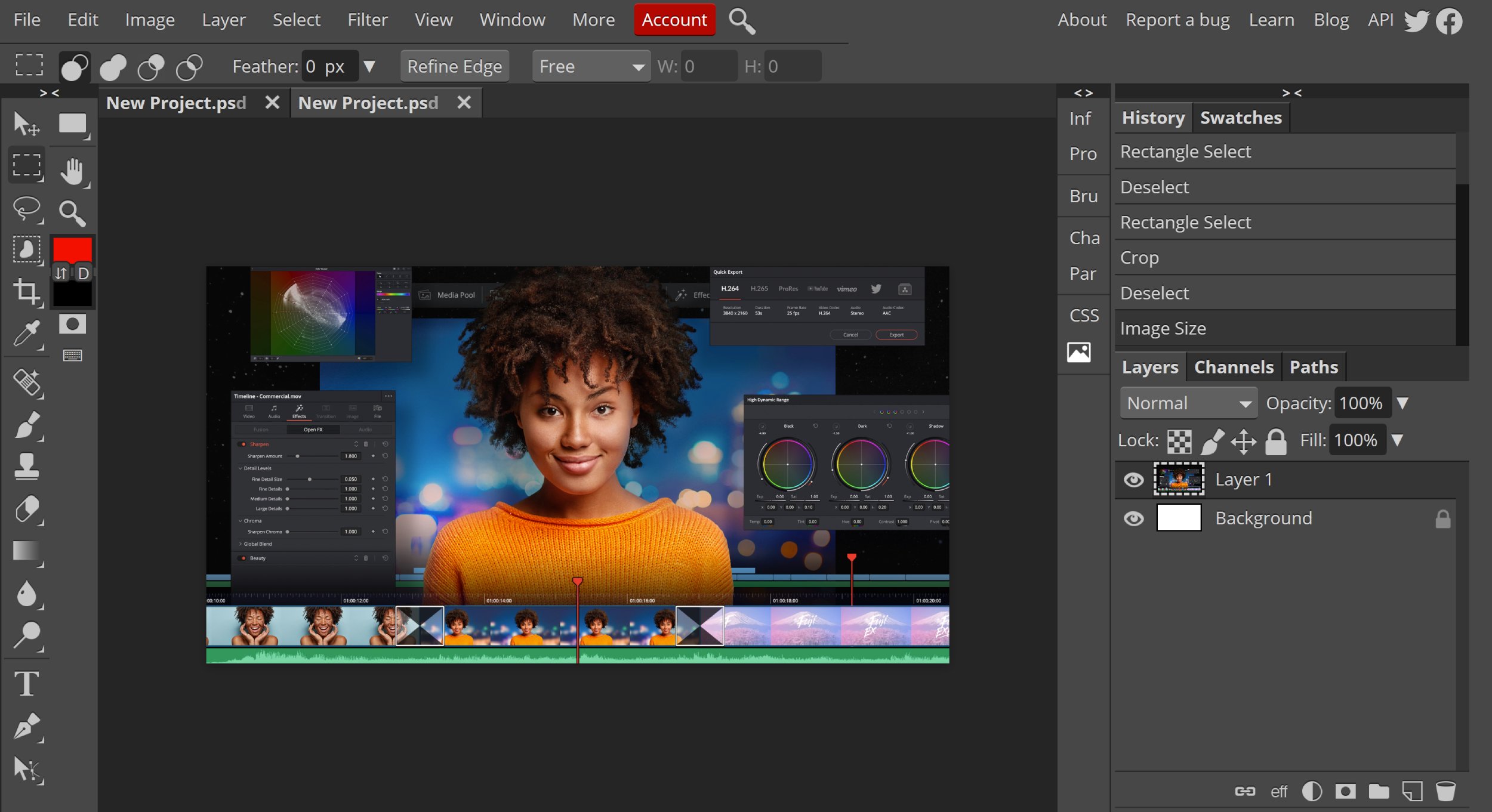Viewport: 1492px width, 812px height.
Task: Select the Eraser tool
Action: click(x=27, y=509)
